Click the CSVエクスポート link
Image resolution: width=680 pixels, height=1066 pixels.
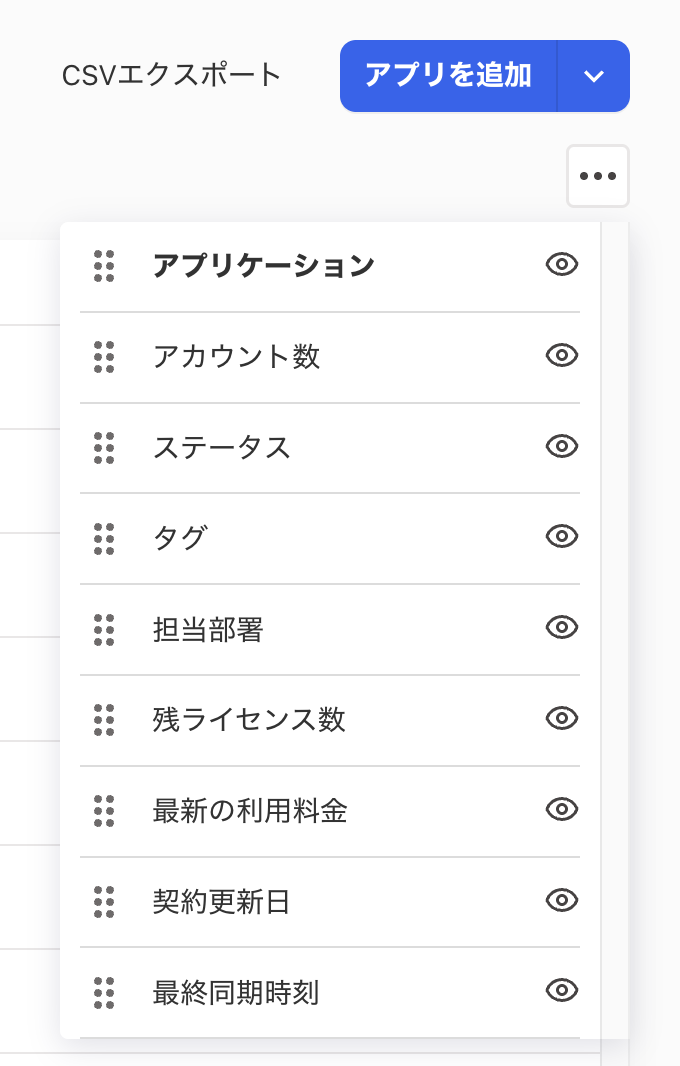tap(172, 76)
